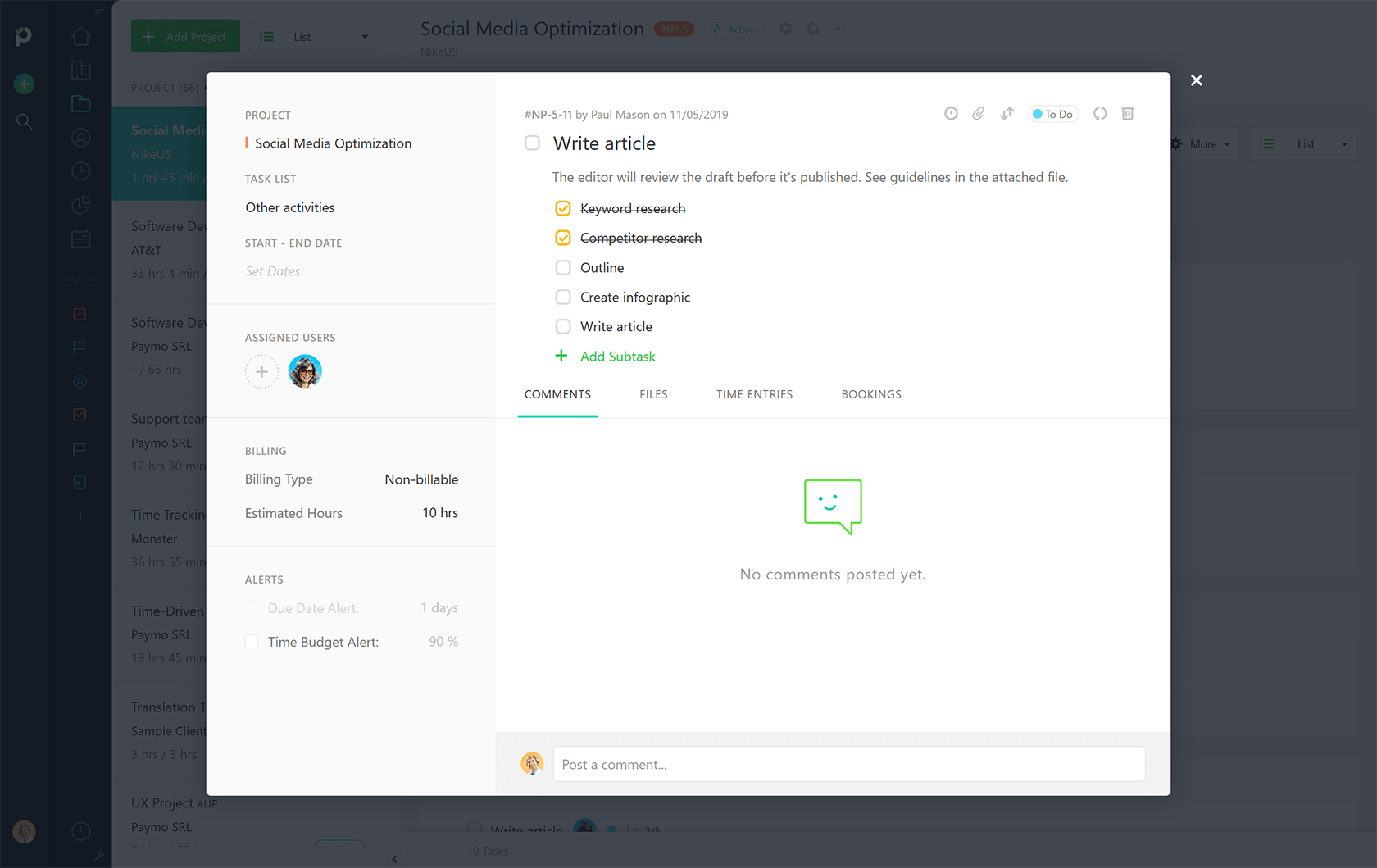The width and height of the screenshot is (1377, 868).
Task: Collapse the pinned items section in the sidebar
Action: click(80, 279)
